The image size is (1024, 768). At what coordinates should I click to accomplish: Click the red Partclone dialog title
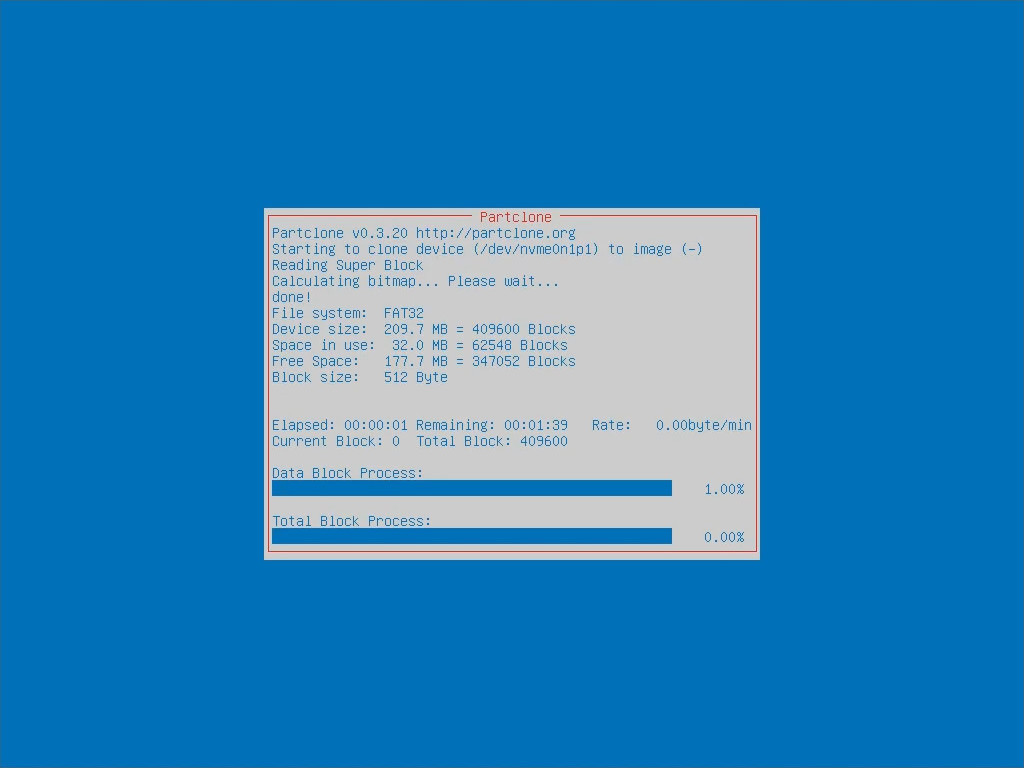click(x=515, y=217)
